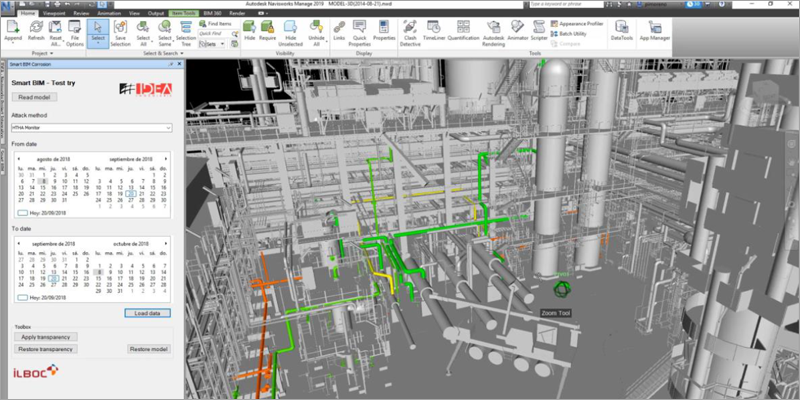Open Batch Utility
Screen dimensions: 800x400
coord(569,34)
